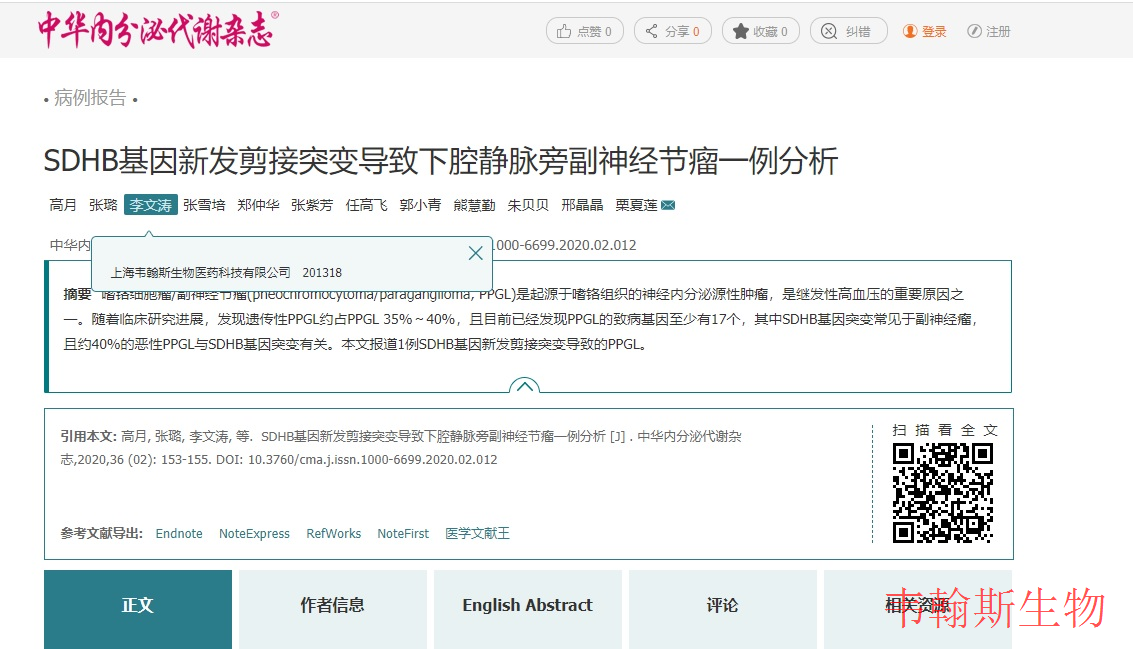
Task: Click the 注册 register pencil icon
Action: [974, 31]
